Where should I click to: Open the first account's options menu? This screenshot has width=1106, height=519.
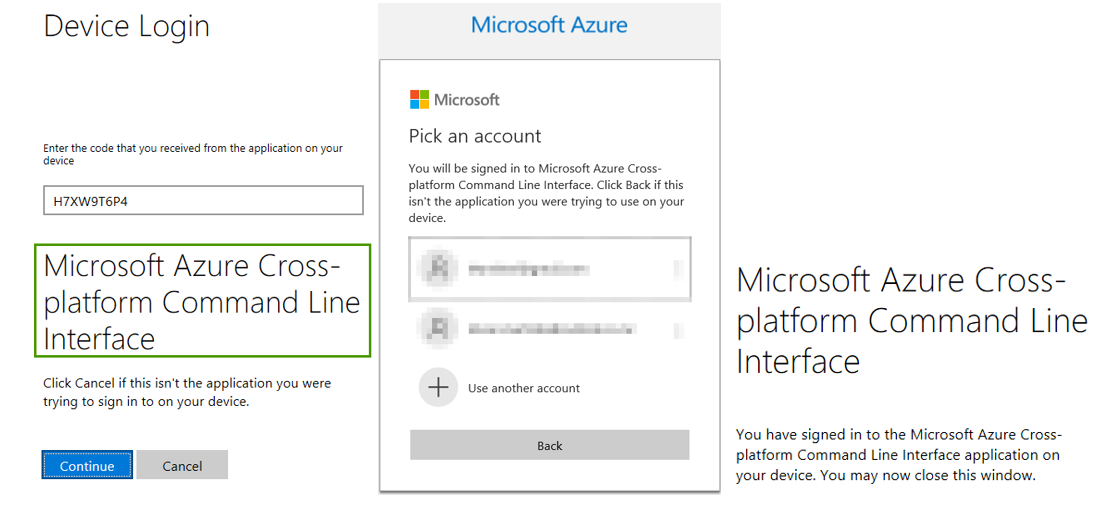coord(678,268)
